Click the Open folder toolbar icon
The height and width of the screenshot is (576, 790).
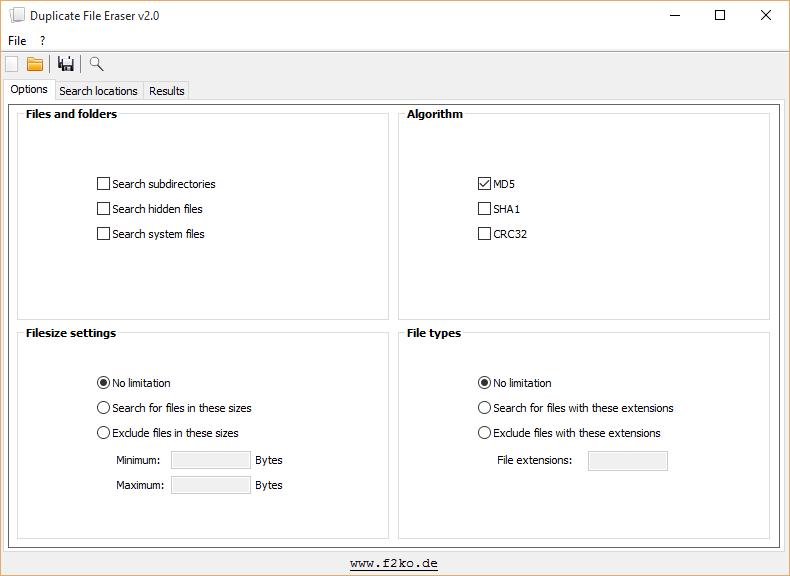(x=35, y=64)
